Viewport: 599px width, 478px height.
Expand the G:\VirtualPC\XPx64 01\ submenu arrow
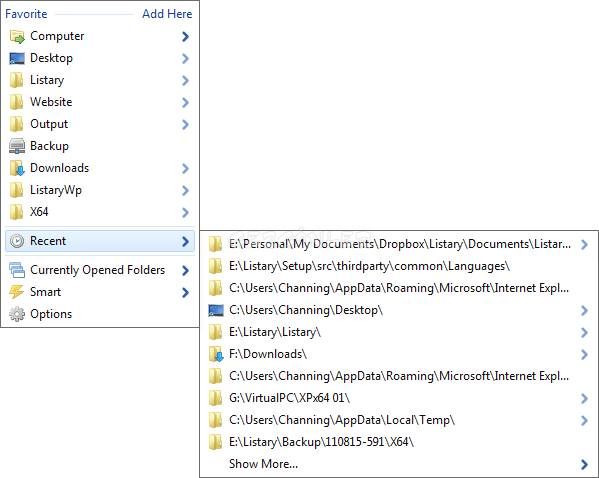tap(584, 399)
